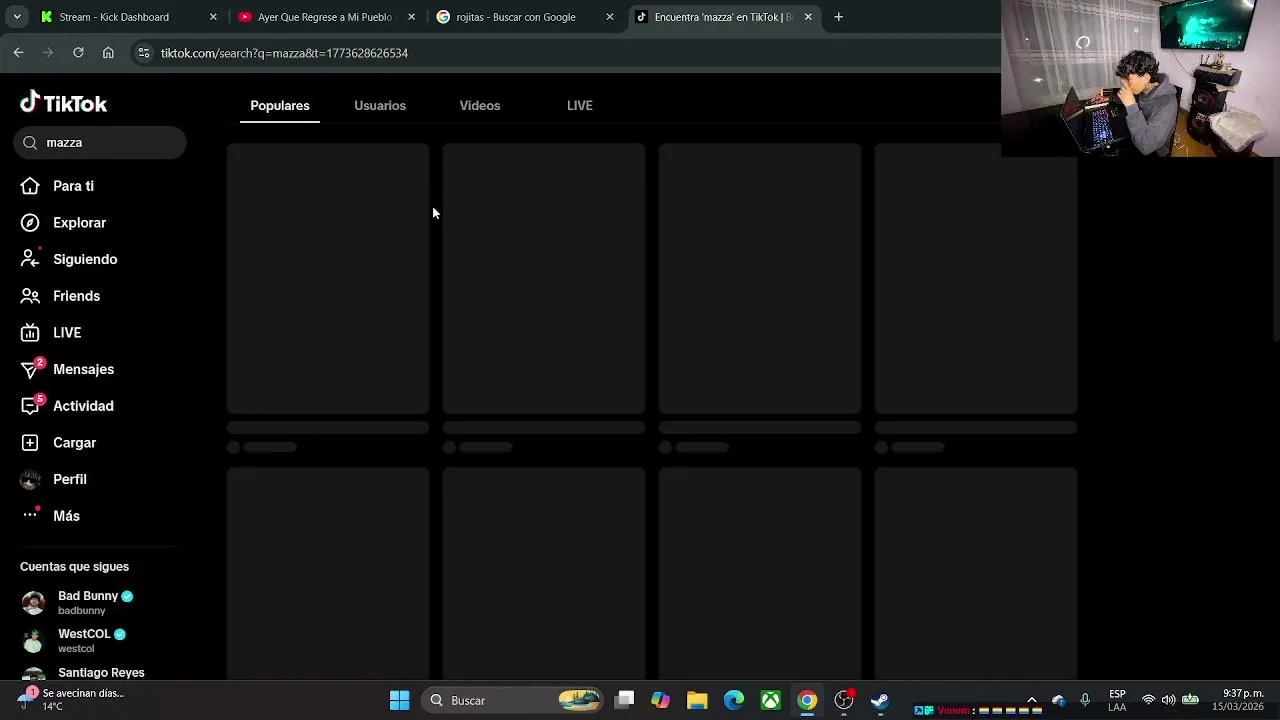Viewport: 1280px width, 720px height.
Task: Open Explorar compass icon
Action: 30,223
